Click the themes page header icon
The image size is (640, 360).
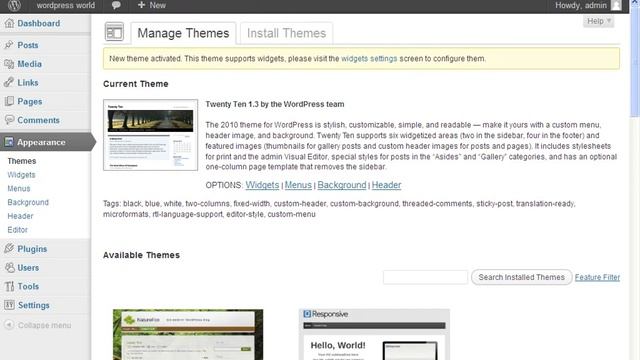114,32
